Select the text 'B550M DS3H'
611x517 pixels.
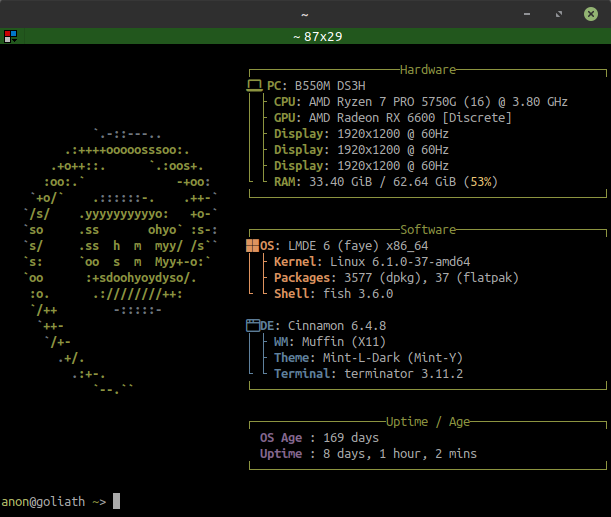(x=330, y=86)
